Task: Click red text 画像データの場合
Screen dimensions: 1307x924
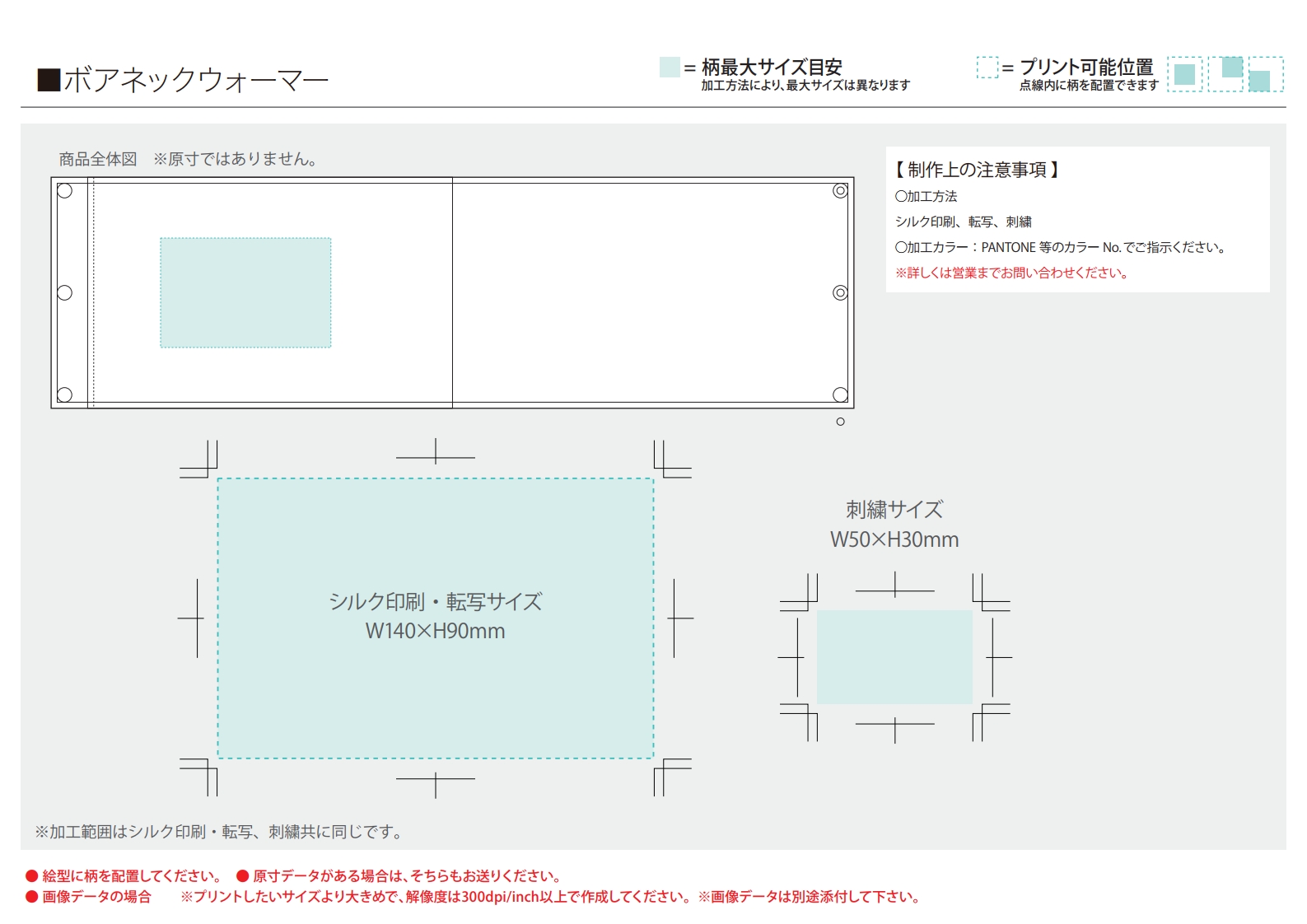Action: (x=97, y=897)
